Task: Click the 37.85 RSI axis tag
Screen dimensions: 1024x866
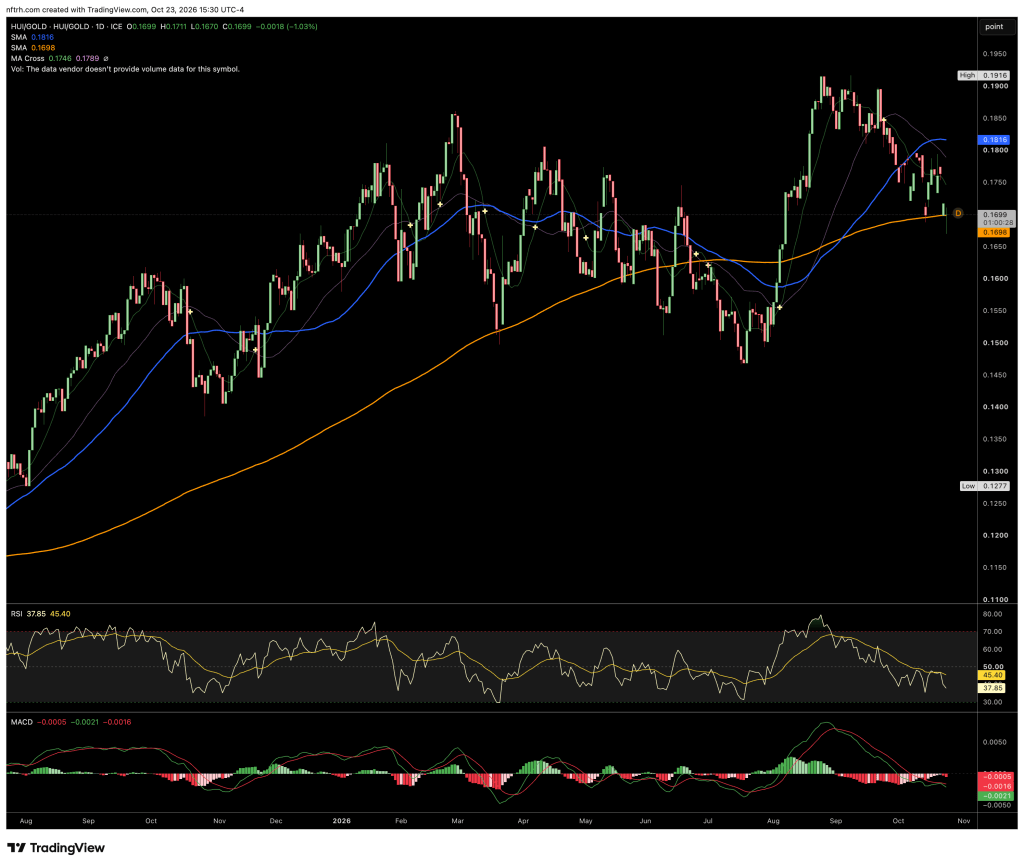Action: coord(993,688)
